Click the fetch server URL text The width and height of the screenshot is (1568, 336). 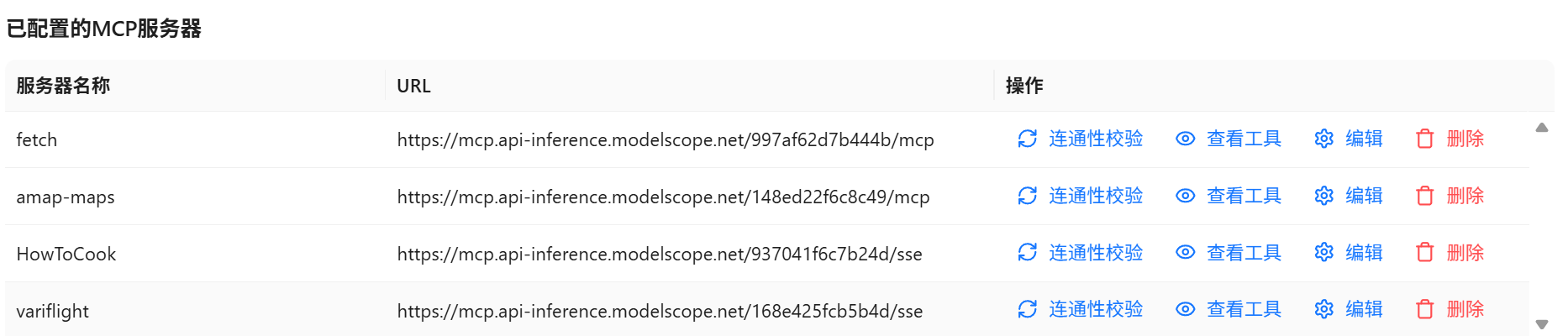[x=665, y=139]
